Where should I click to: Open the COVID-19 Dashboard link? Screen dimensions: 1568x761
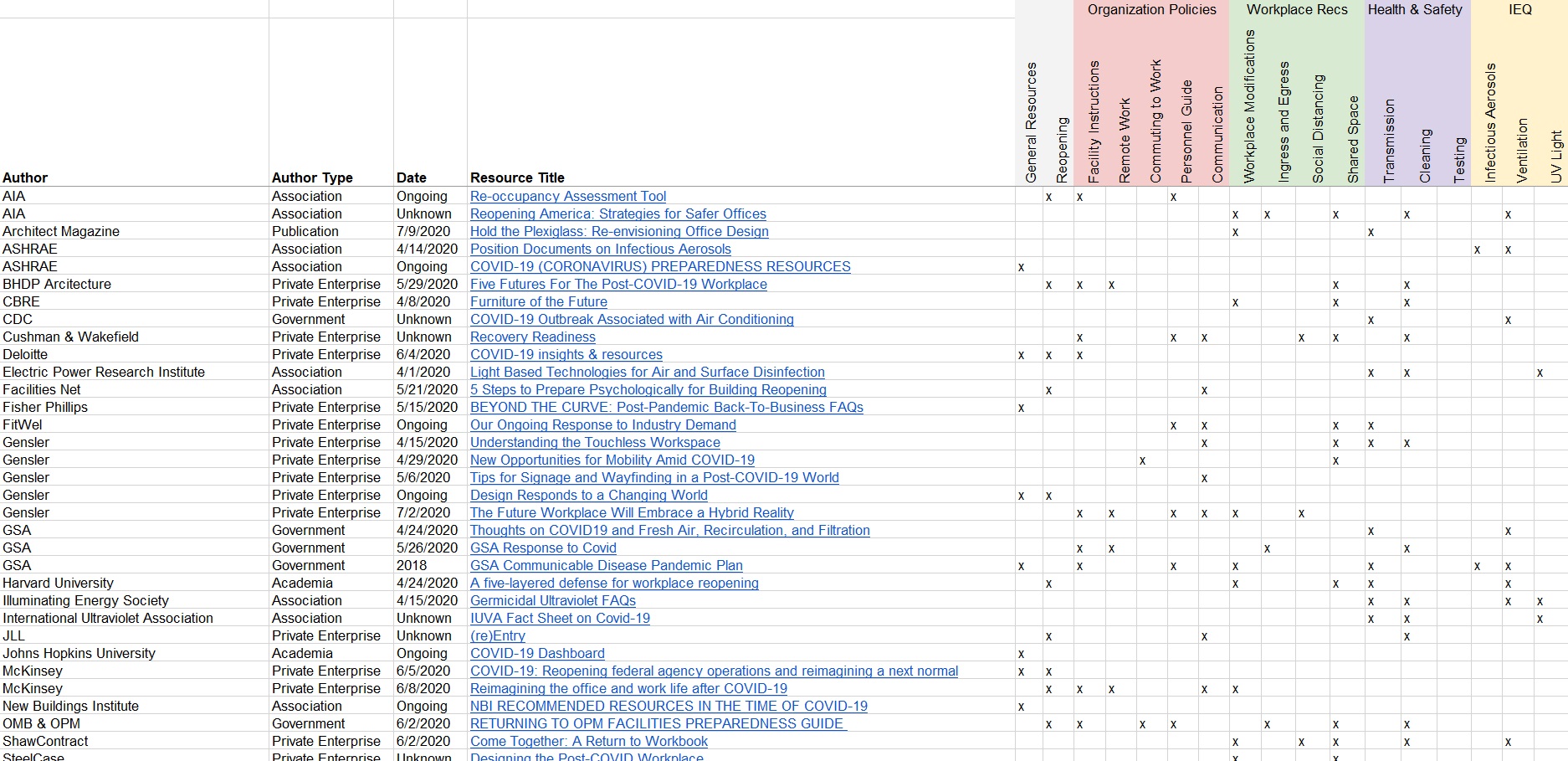pyautogui.click(x=537, y=653)
